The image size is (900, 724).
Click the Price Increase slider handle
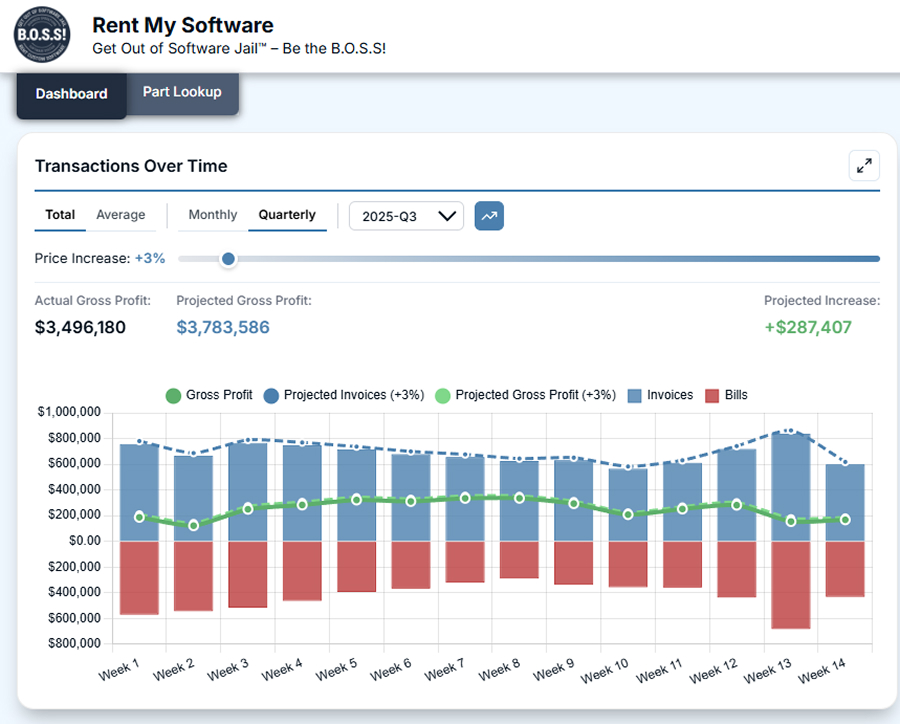(x=227, y=259)
